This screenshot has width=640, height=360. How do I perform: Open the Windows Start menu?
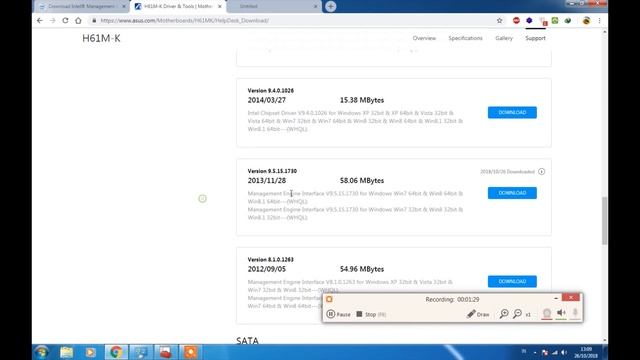click(x=41, y=352)
